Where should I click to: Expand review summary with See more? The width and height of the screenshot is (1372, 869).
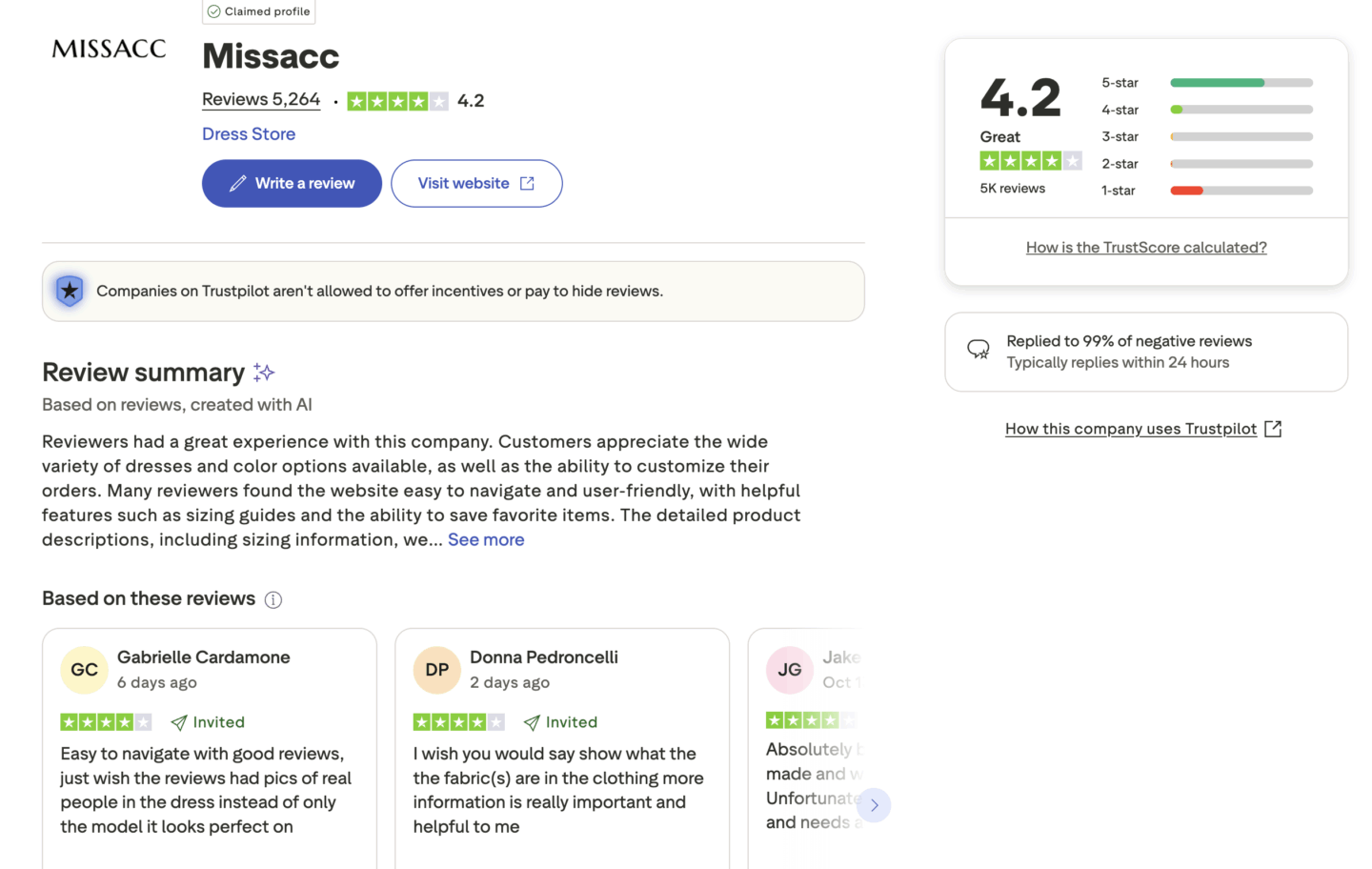(x=486, y=540)
